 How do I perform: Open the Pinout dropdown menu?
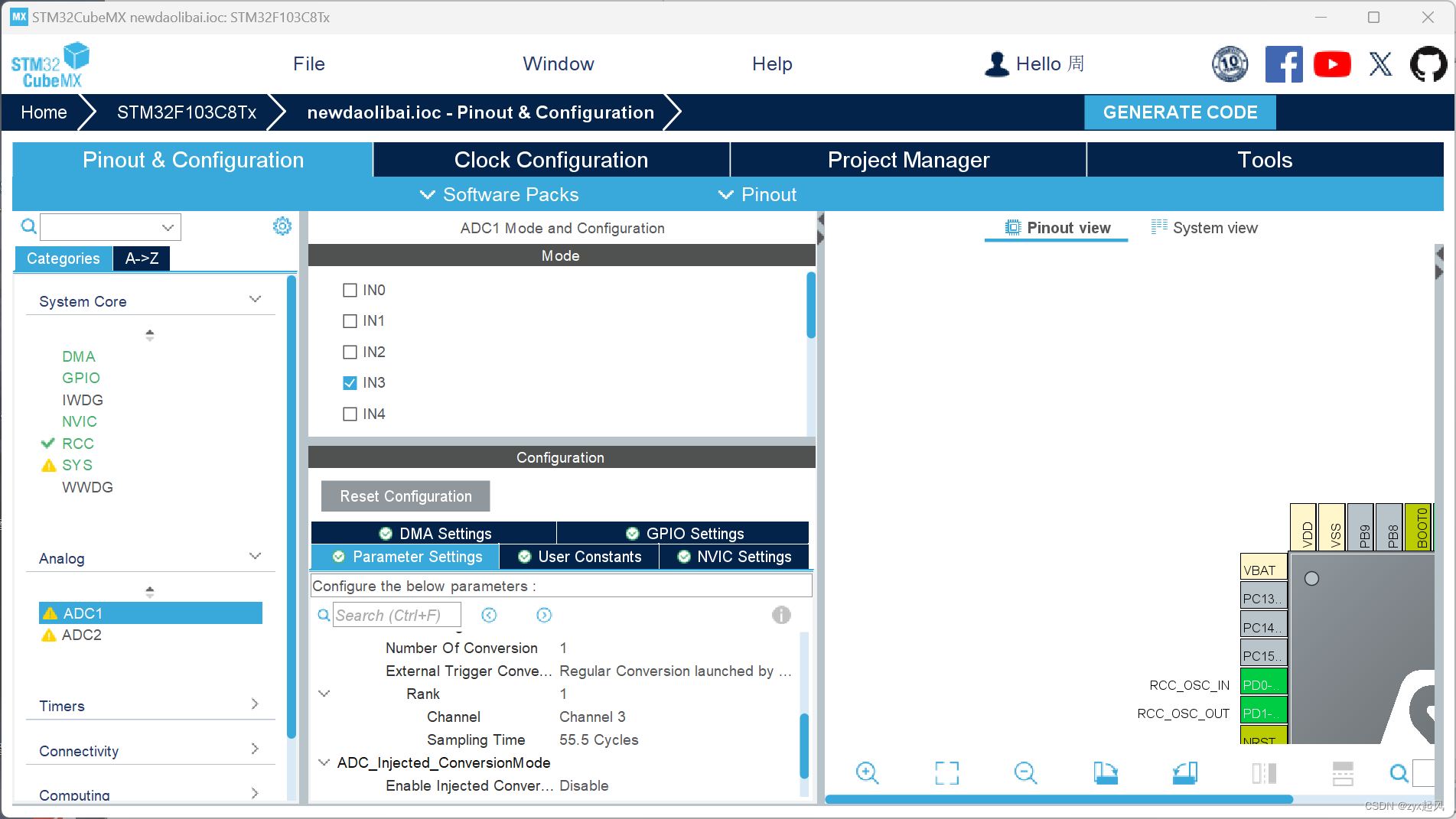[757, 195]
